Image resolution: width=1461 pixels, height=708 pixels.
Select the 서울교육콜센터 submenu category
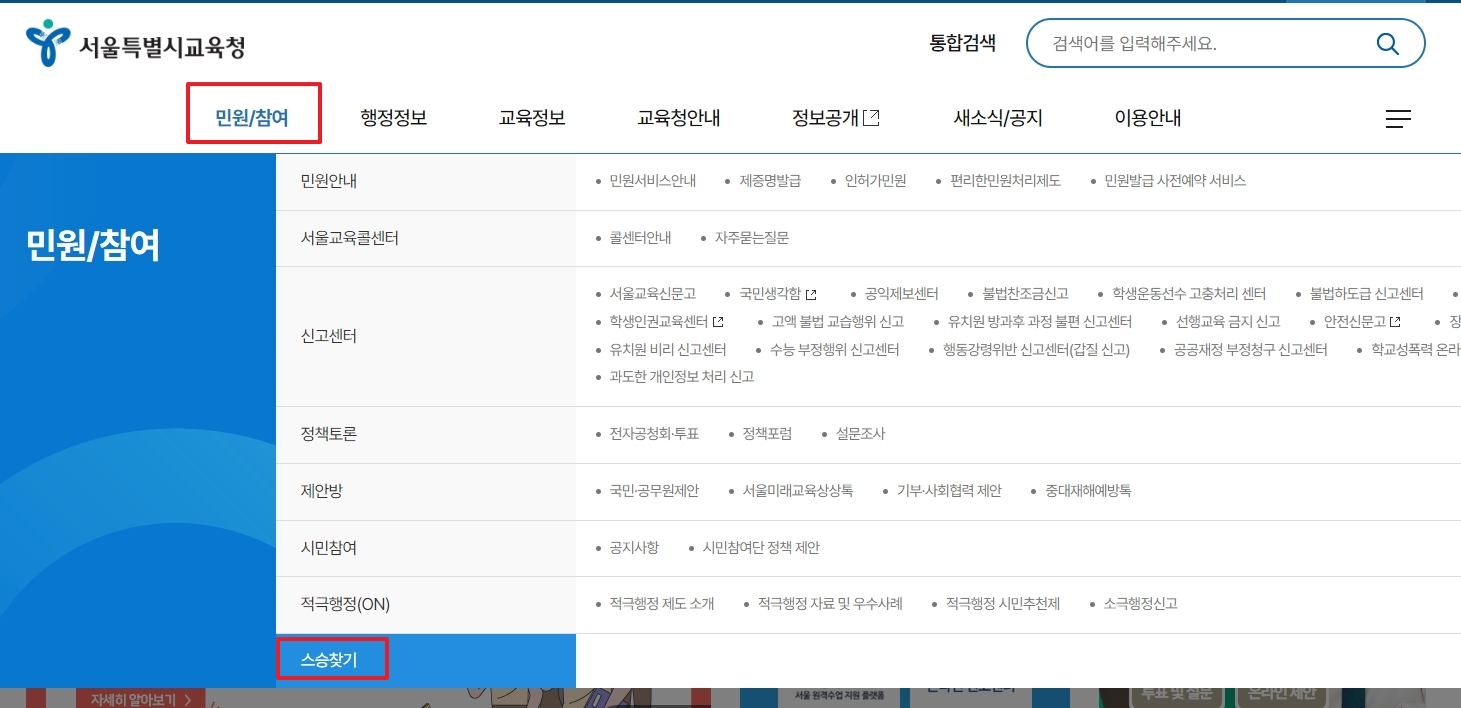(426, 238)
